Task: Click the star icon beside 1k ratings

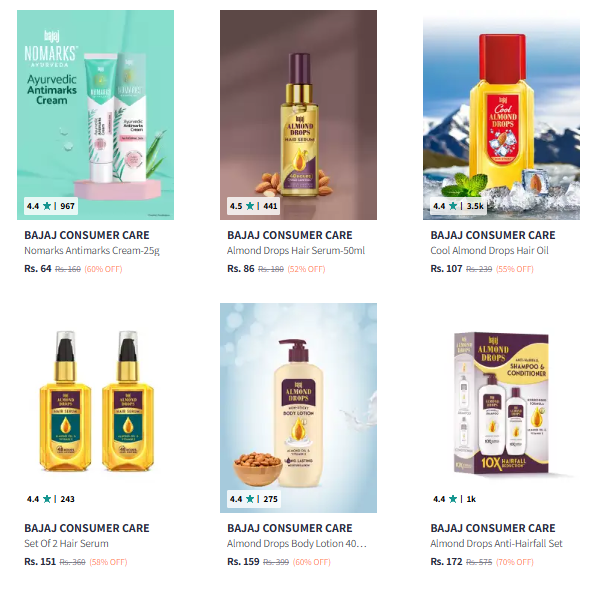Action: [x=453, y=499]
